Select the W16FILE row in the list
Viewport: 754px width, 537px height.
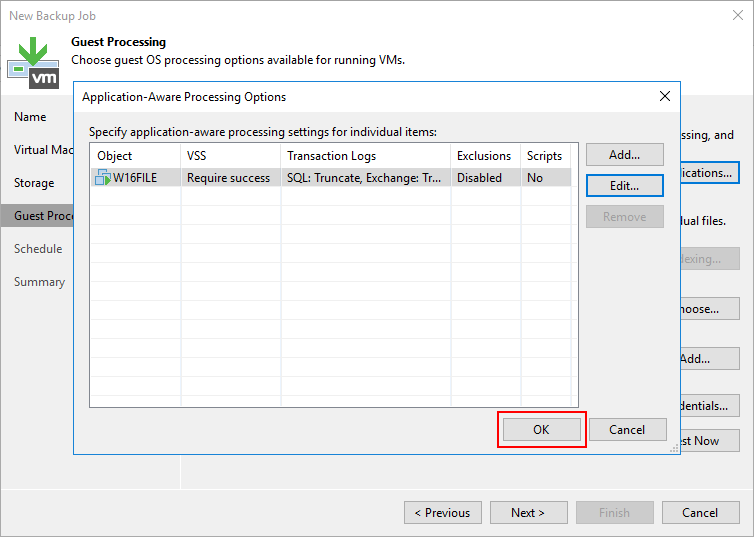point(330,178)
